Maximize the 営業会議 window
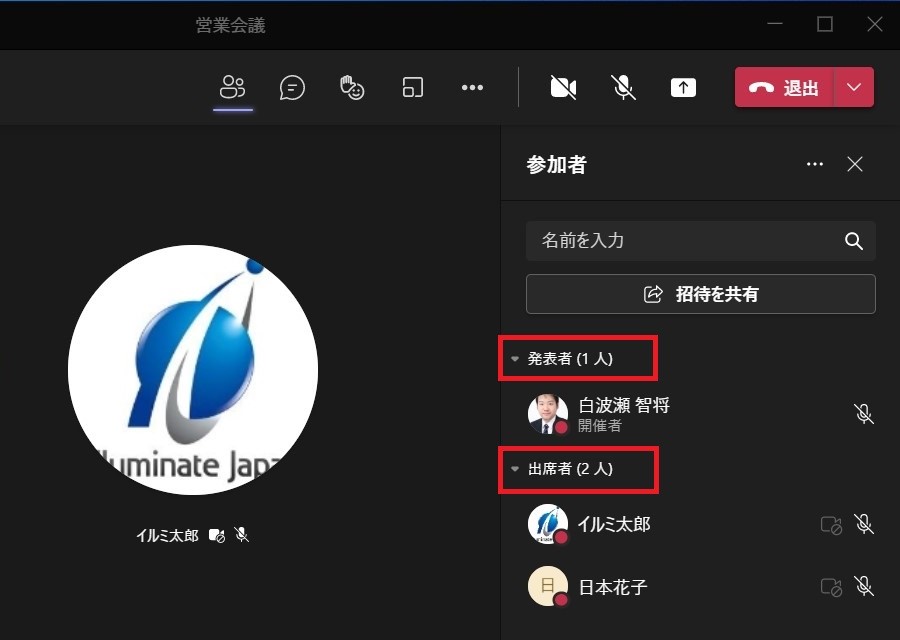The width and height of the screenshot is (900, 640). (x=825, y=24)
